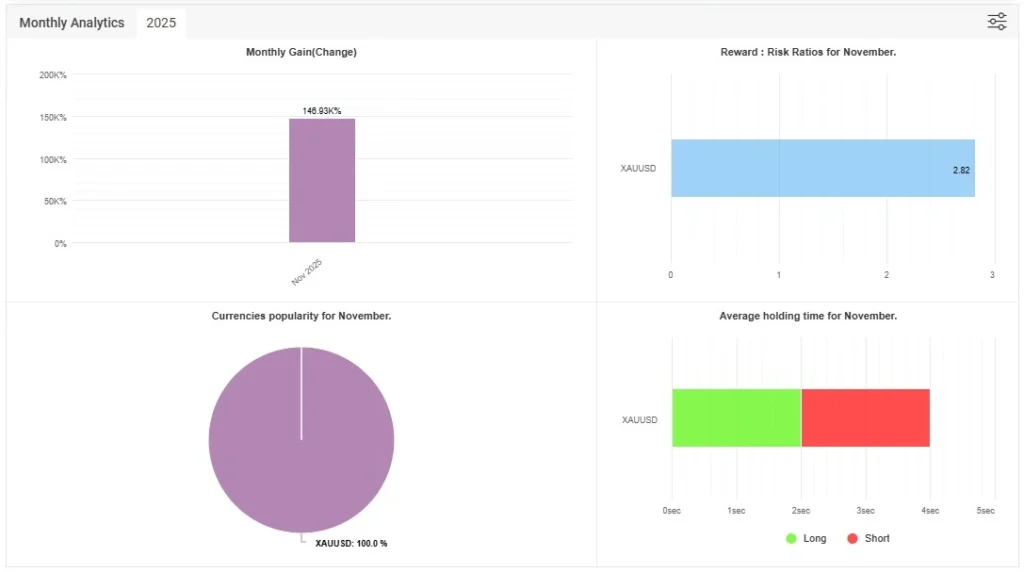Click the 146.93K% data label
This screenshot has width=1024, height=572.
pos(322,111)
